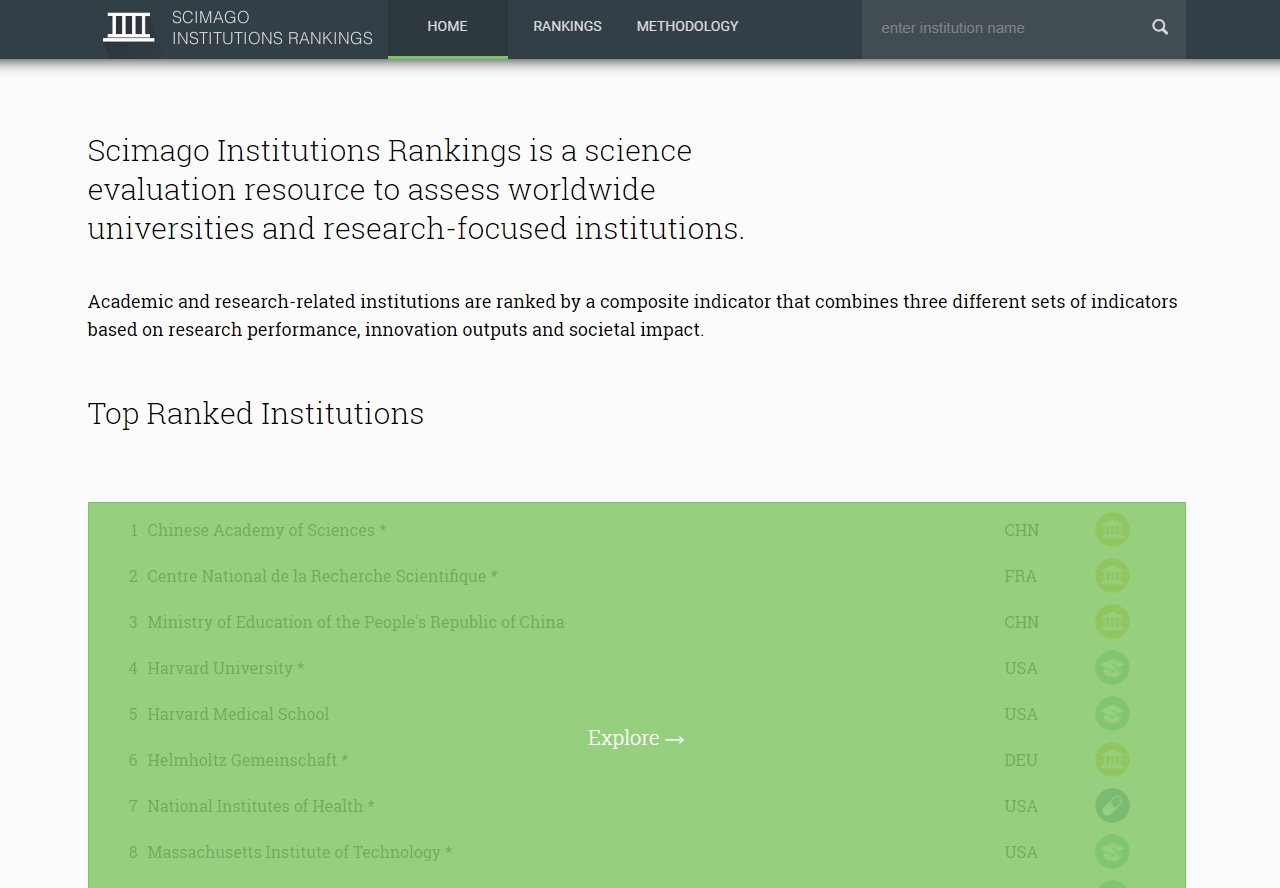Click the university cap icon for Harvard University
The width and height of the screenshot is (1280, 888).
click(x=1112, y=668)
